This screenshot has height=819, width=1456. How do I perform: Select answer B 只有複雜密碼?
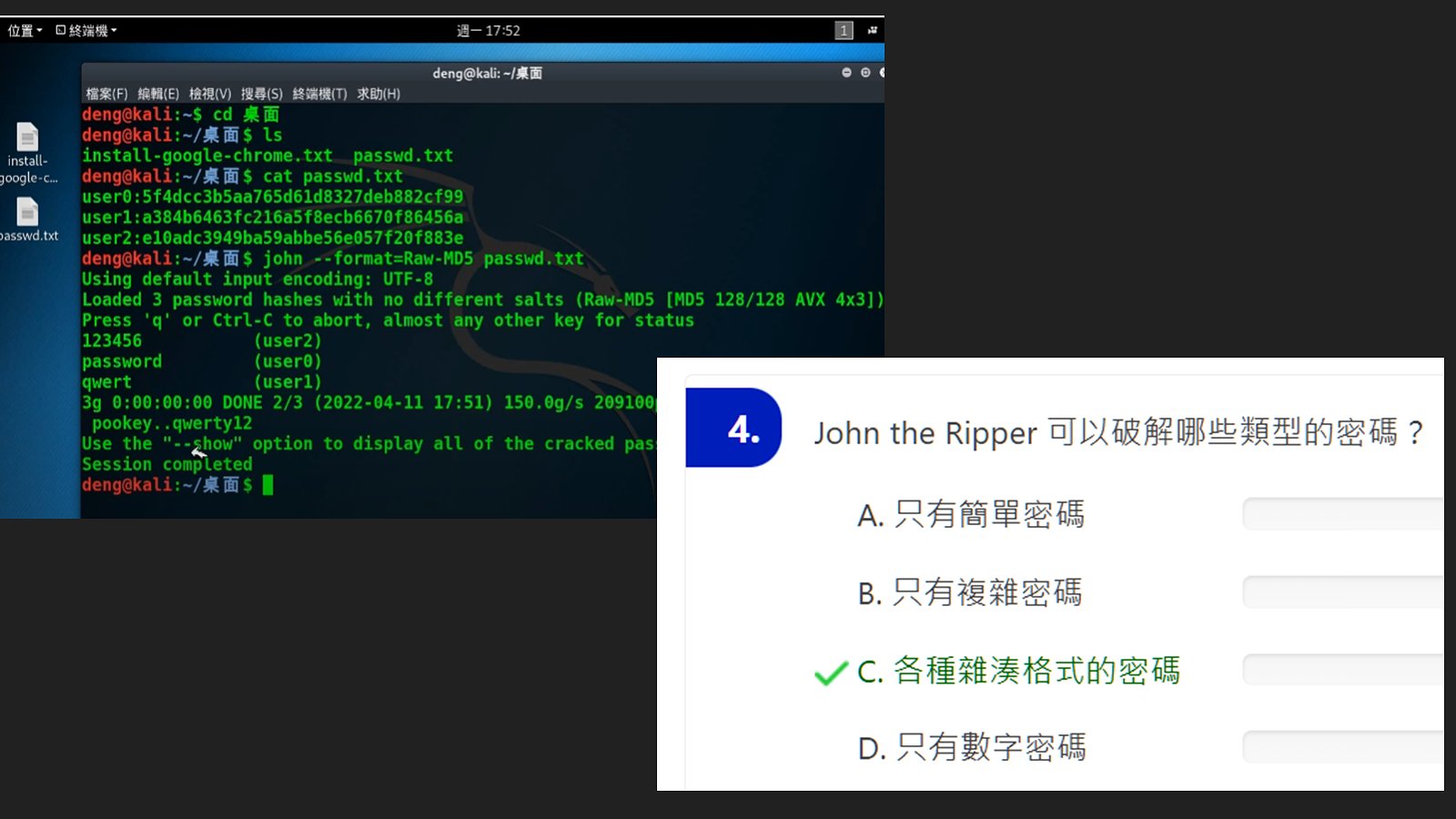(970, 593)
